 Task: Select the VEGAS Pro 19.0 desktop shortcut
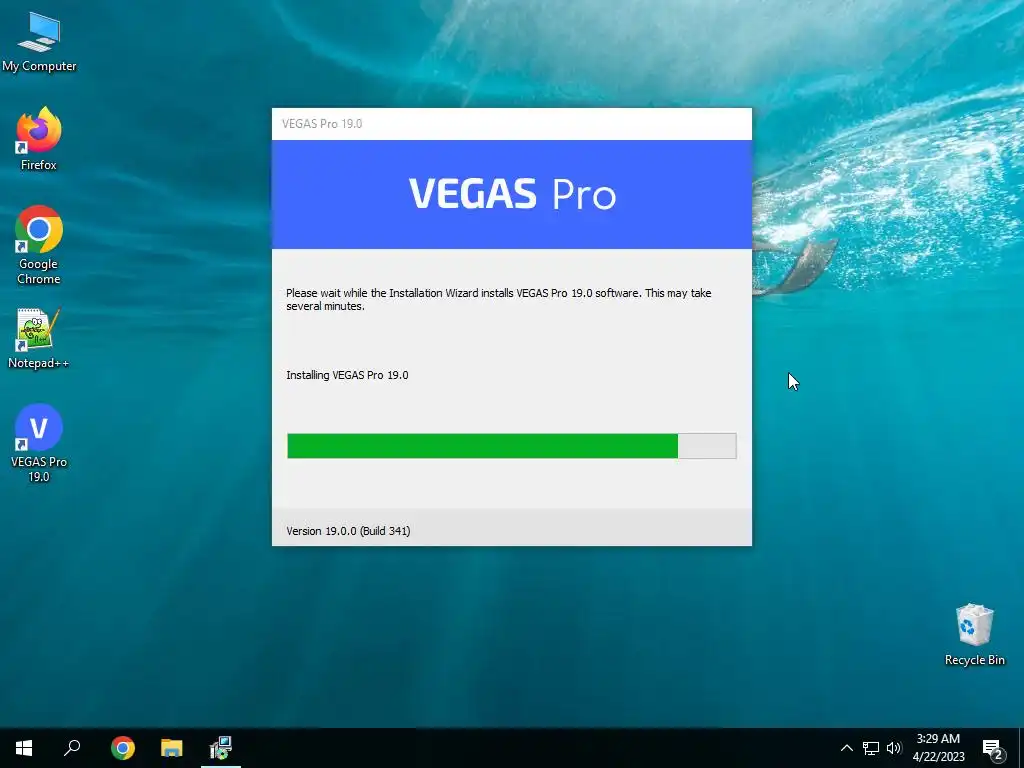click(x=39, y=443)
